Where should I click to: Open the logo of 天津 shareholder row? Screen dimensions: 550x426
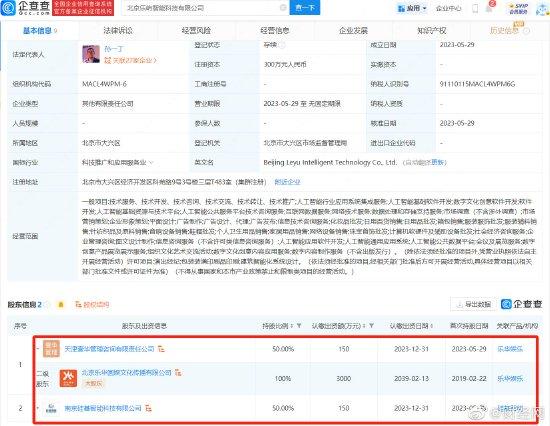tap(51, 349)
